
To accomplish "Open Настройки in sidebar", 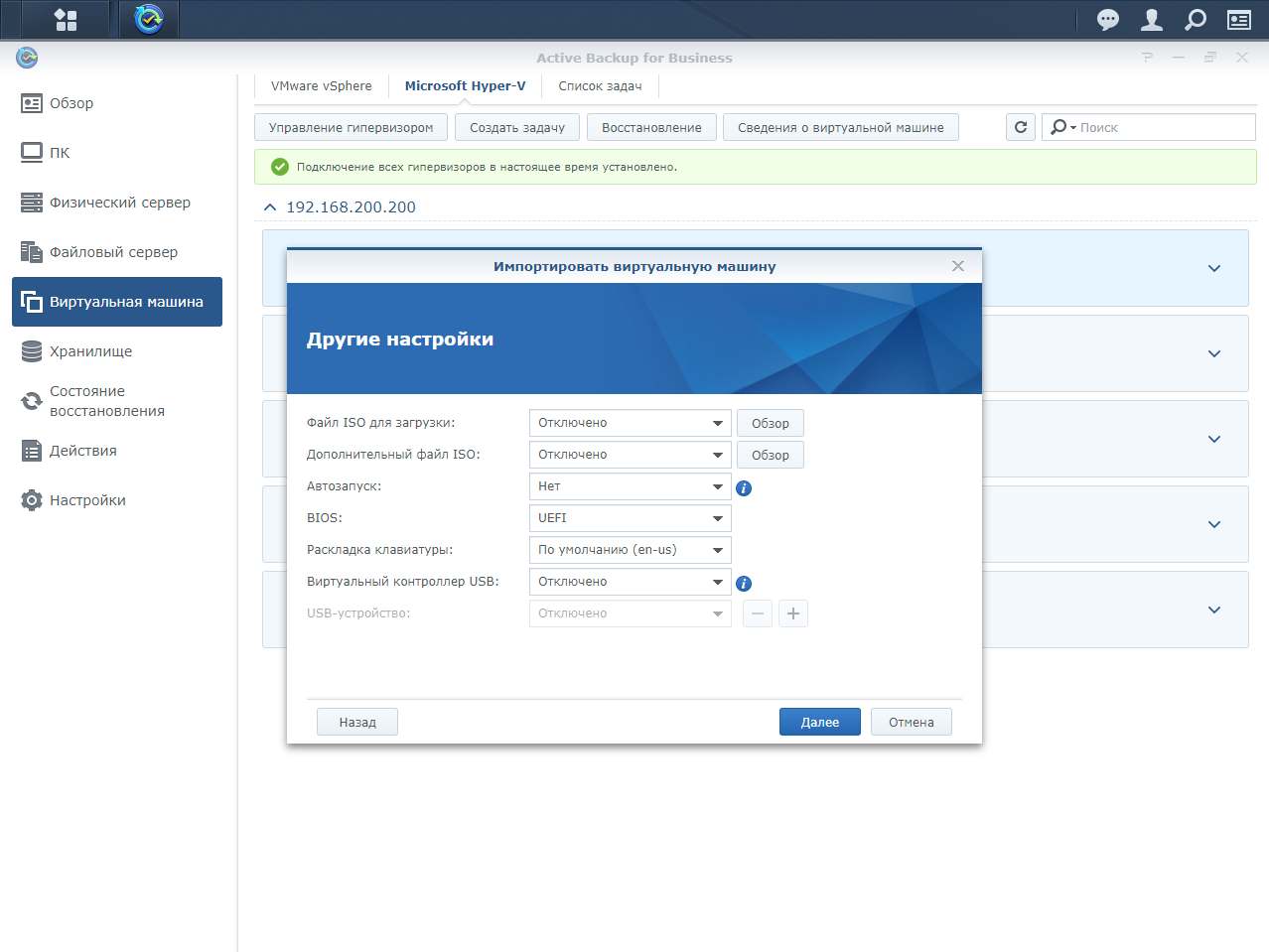I will [117, 500].
